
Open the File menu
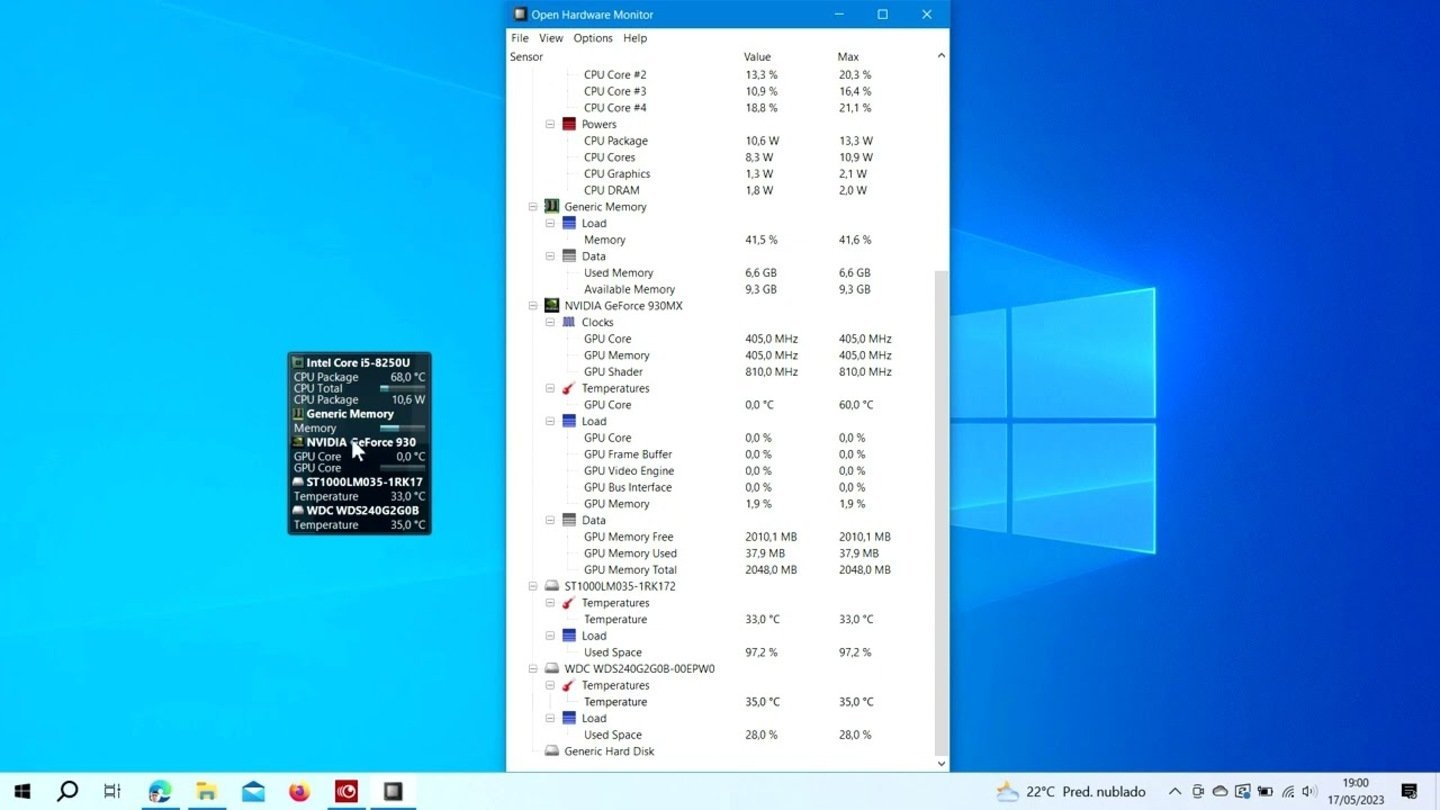[x=520, y=38]
